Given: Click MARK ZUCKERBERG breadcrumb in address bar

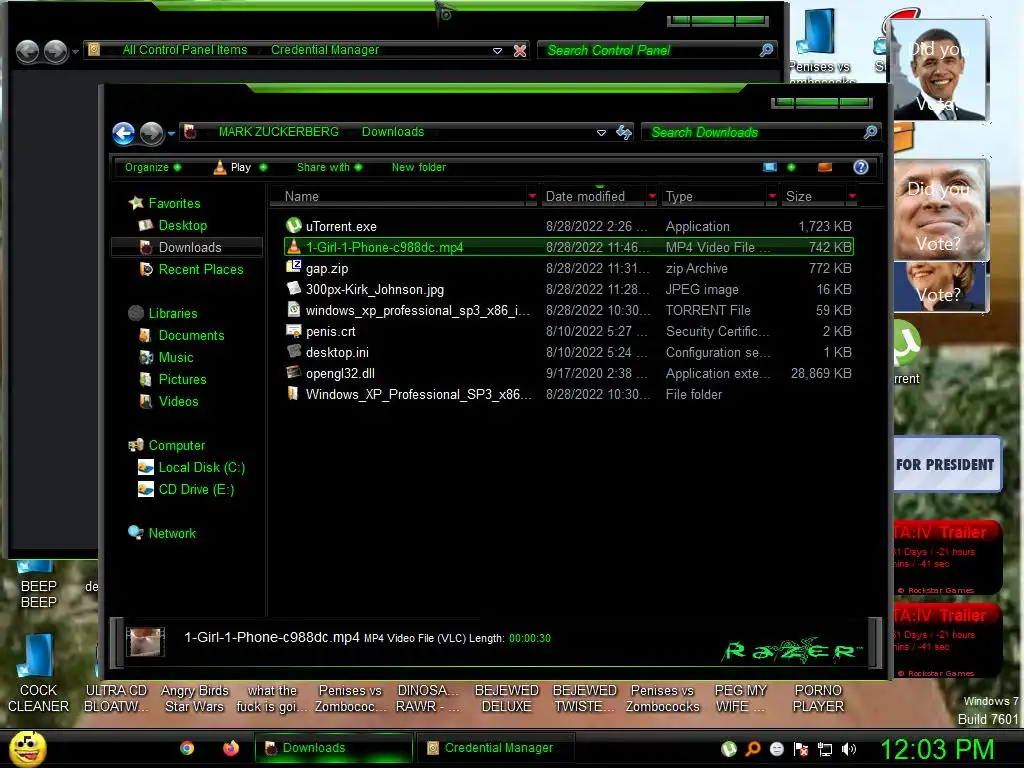Looking at the screenshot, I should tap(279, 132).
